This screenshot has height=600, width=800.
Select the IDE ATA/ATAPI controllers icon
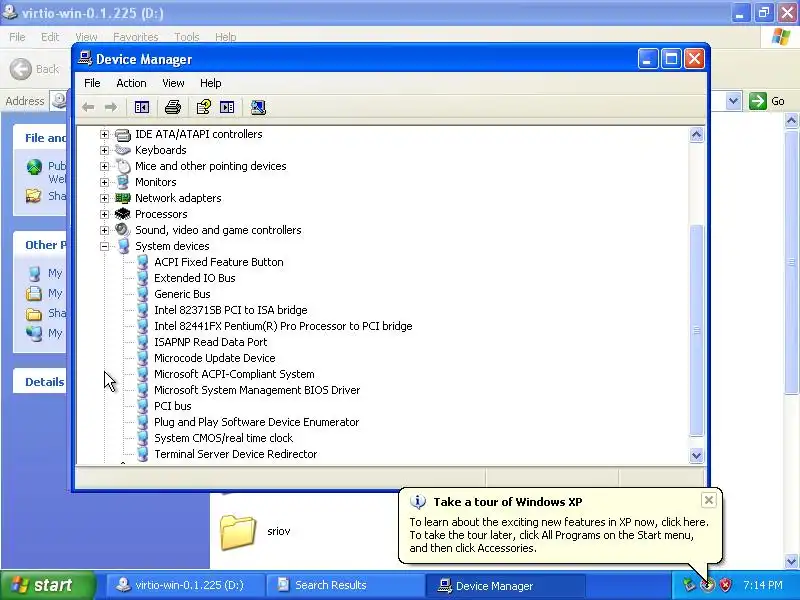(x=123, y=134)
